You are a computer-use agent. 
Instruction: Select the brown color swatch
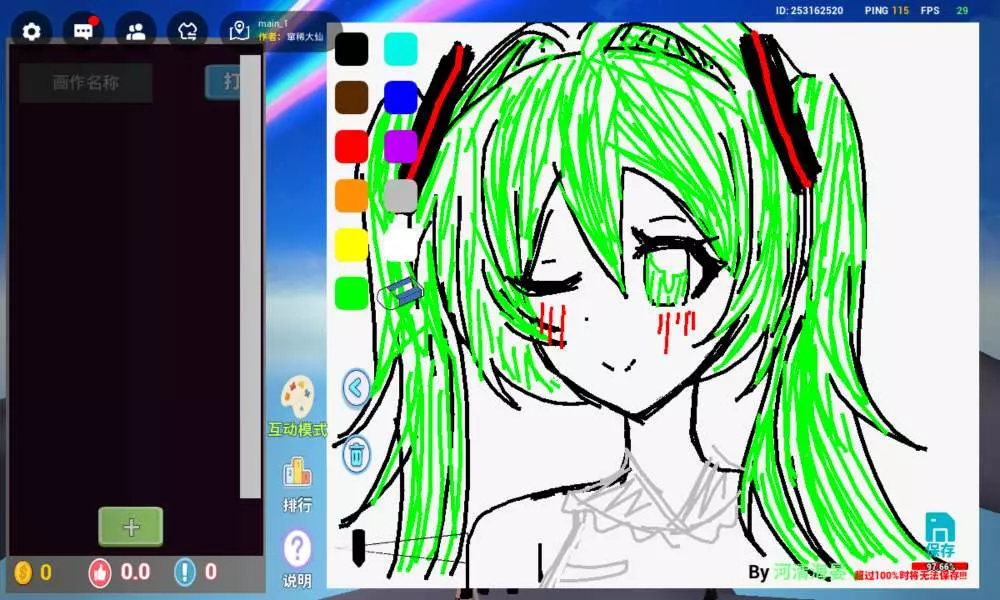[x=351, y=98]
